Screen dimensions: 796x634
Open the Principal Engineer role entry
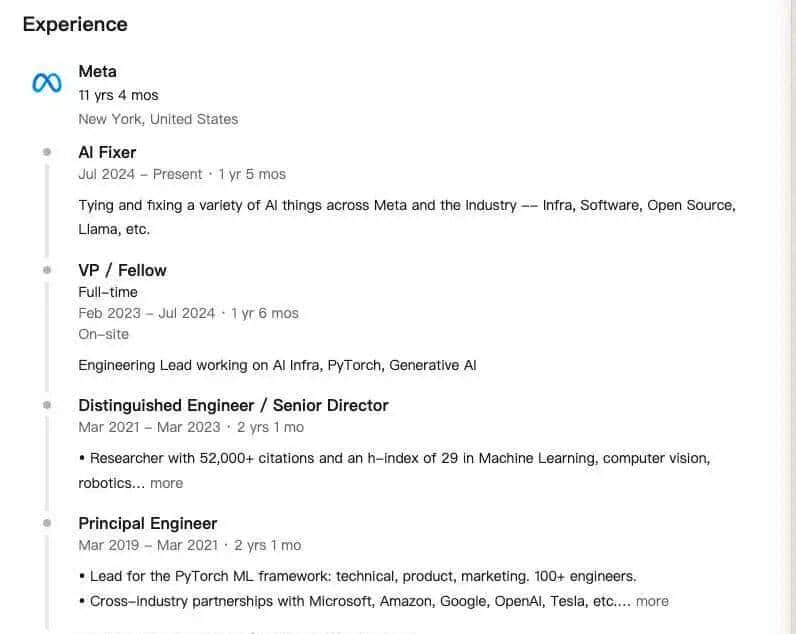pos(147,523)
